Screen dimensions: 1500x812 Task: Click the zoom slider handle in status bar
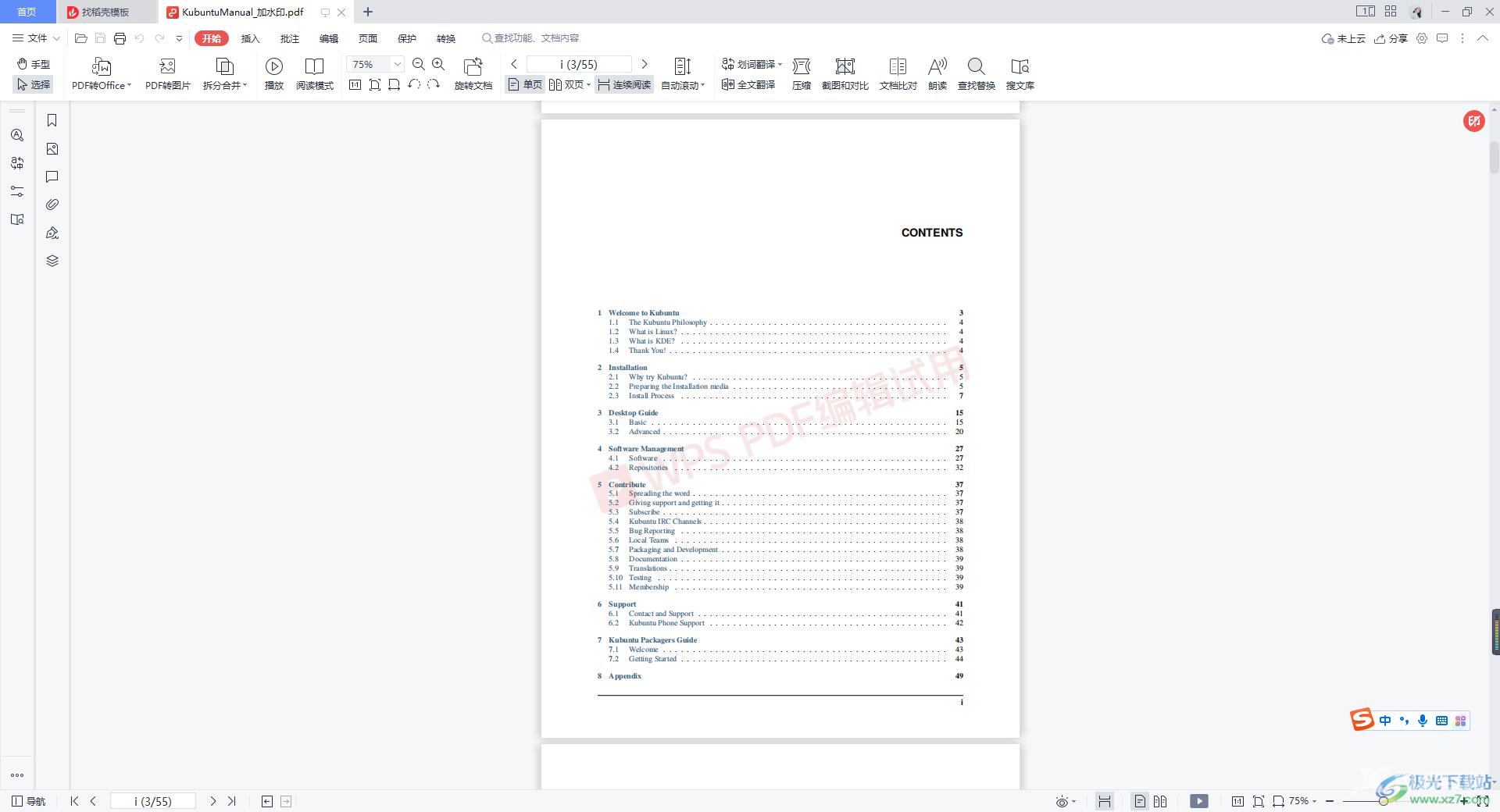1383,801
